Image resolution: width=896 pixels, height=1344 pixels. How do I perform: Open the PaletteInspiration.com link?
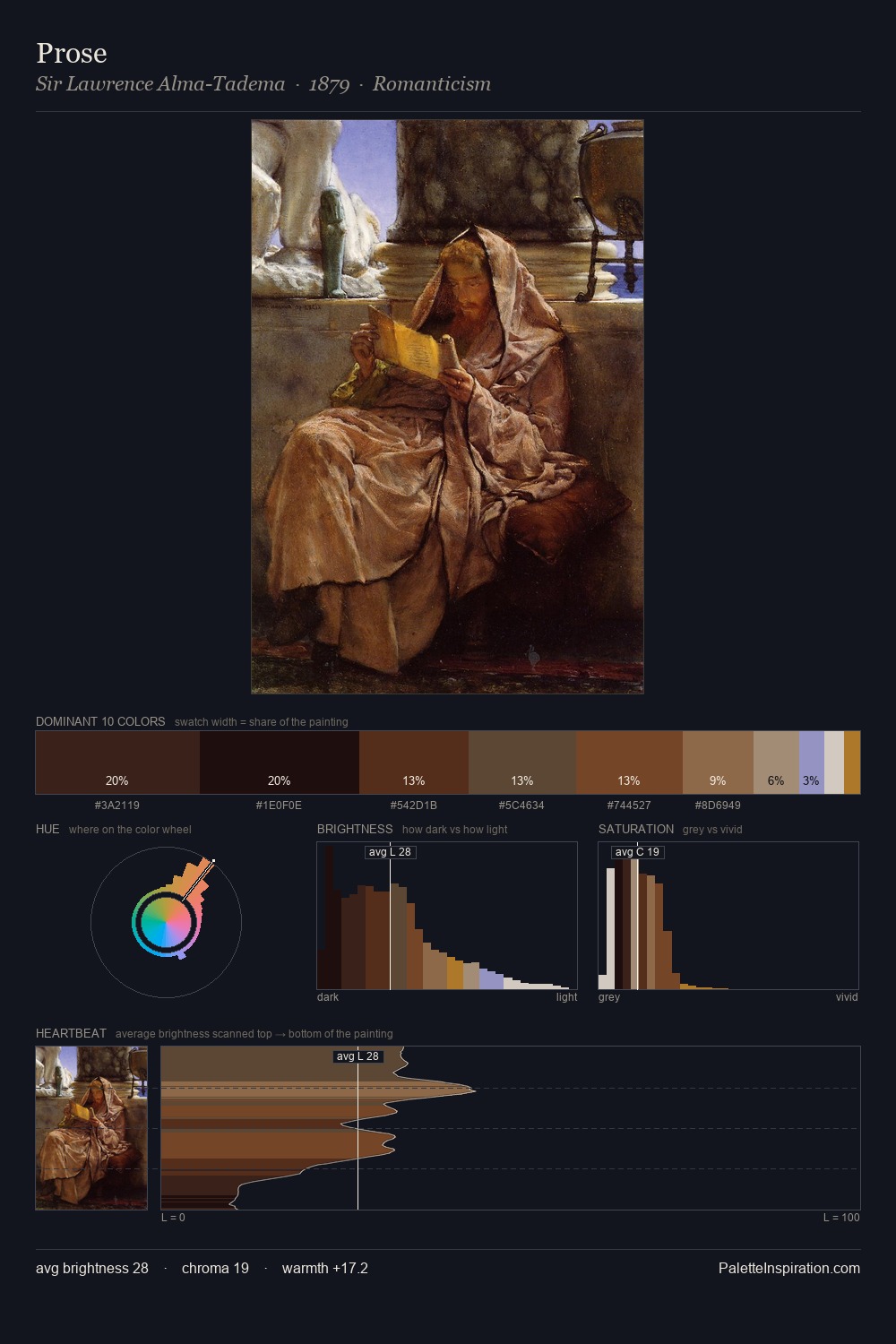pyautogui.click(x=789, y=1268)
